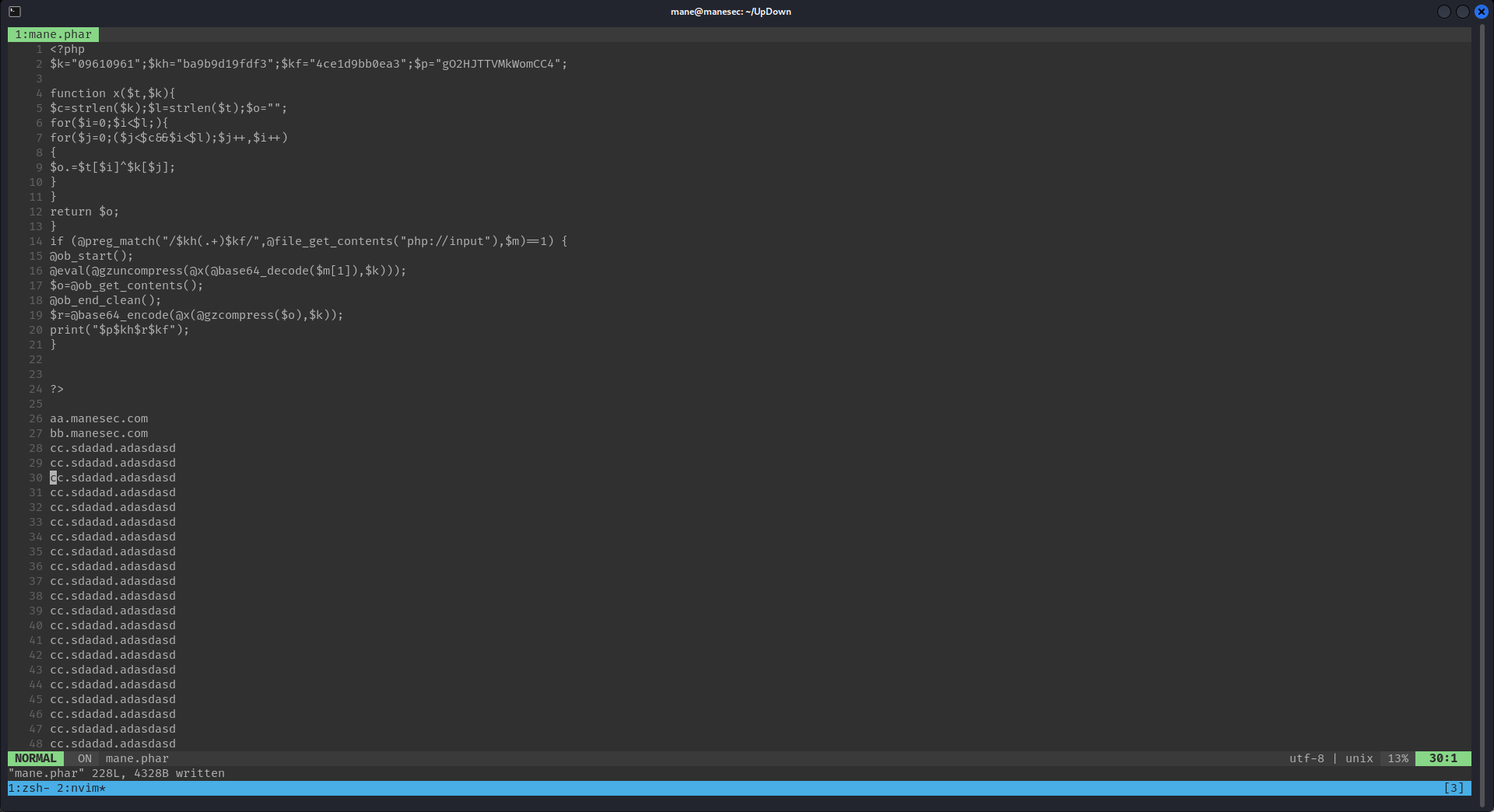Click the return $o; line
Image resolution: width=1494 pixels, height=812 pixels.
tap(85, 212)
